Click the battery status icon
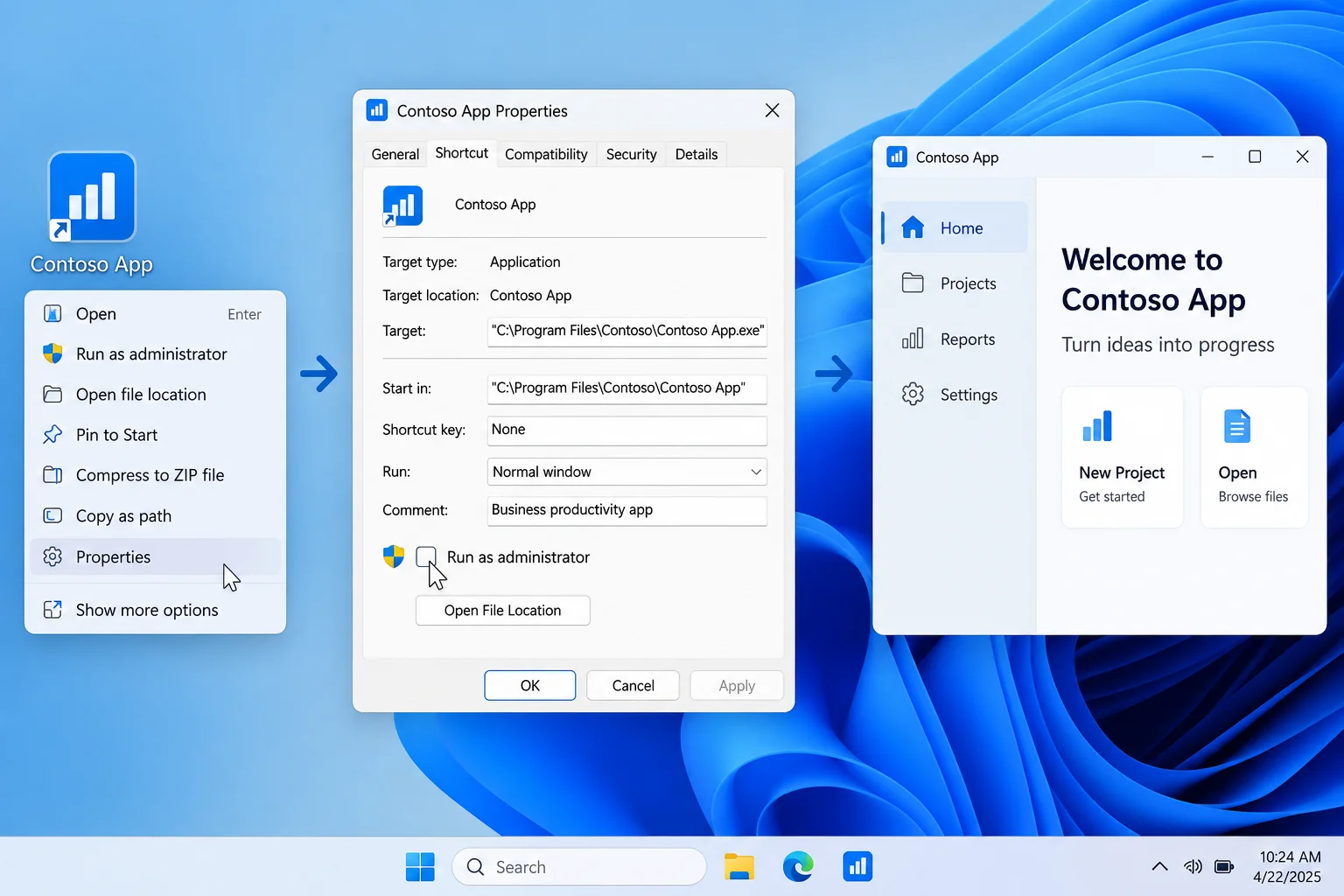The image size is (1344, 896). pyautogui.click(x=1224, y=867)
